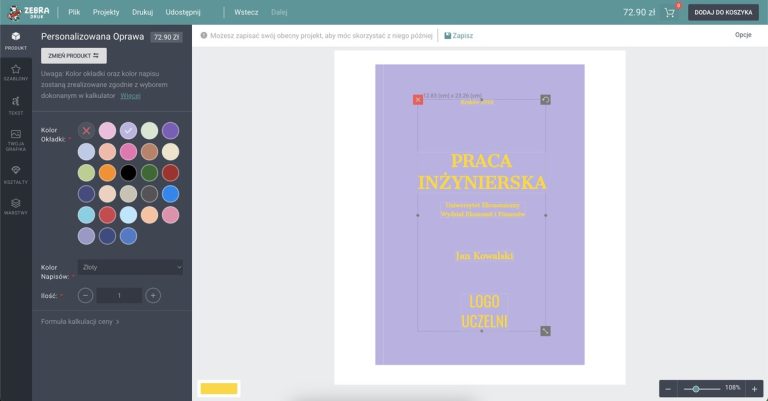Open the Opcje options menu

pos(742,35)
